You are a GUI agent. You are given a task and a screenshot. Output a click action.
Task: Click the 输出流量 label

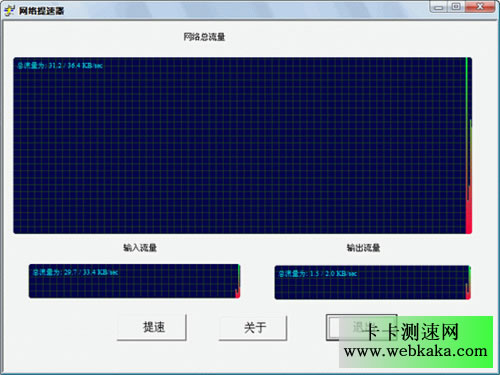point(363,248)
